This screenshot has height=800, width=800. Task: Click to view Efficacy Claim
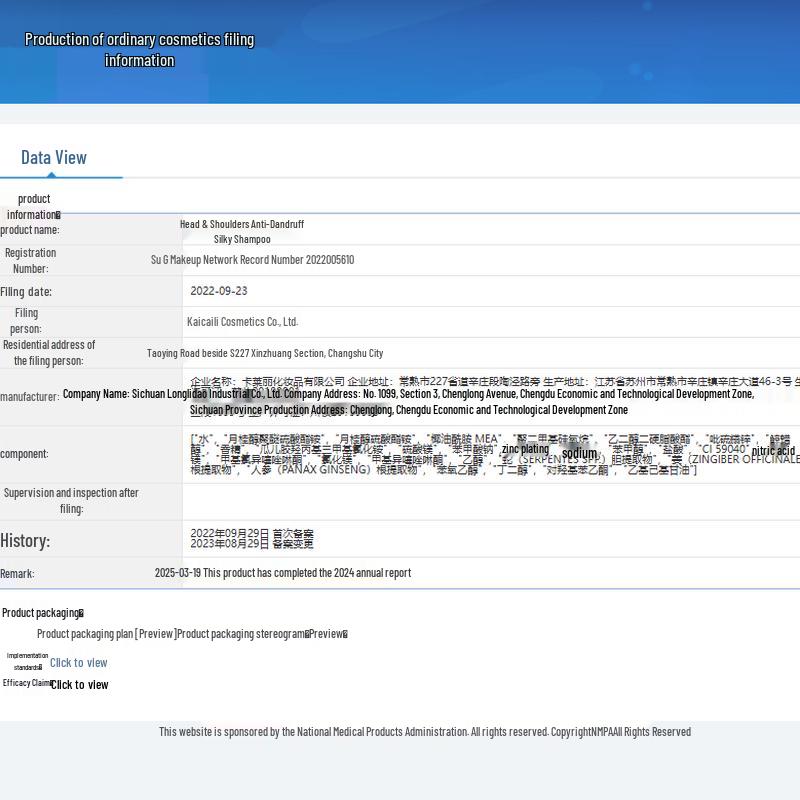click(79, 684)
